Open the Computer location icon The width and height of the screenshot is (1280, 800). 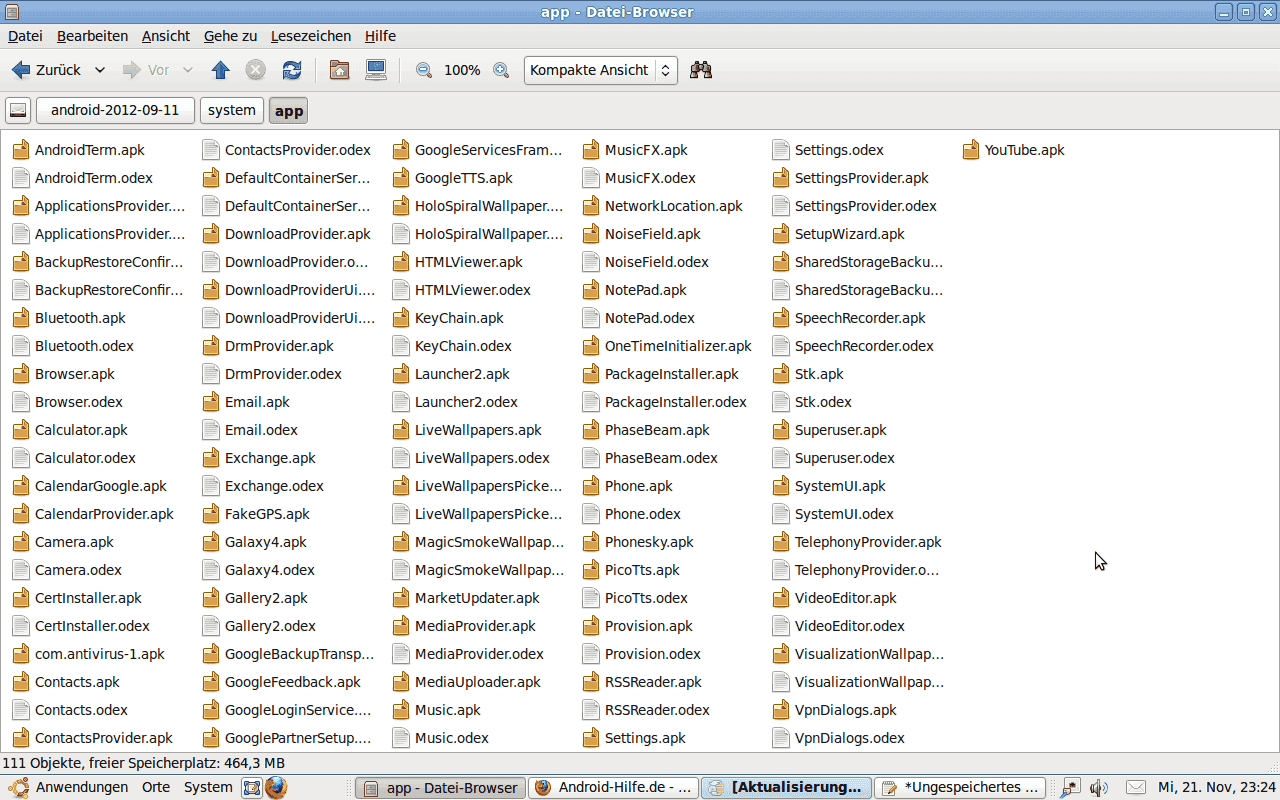(376, 70)
